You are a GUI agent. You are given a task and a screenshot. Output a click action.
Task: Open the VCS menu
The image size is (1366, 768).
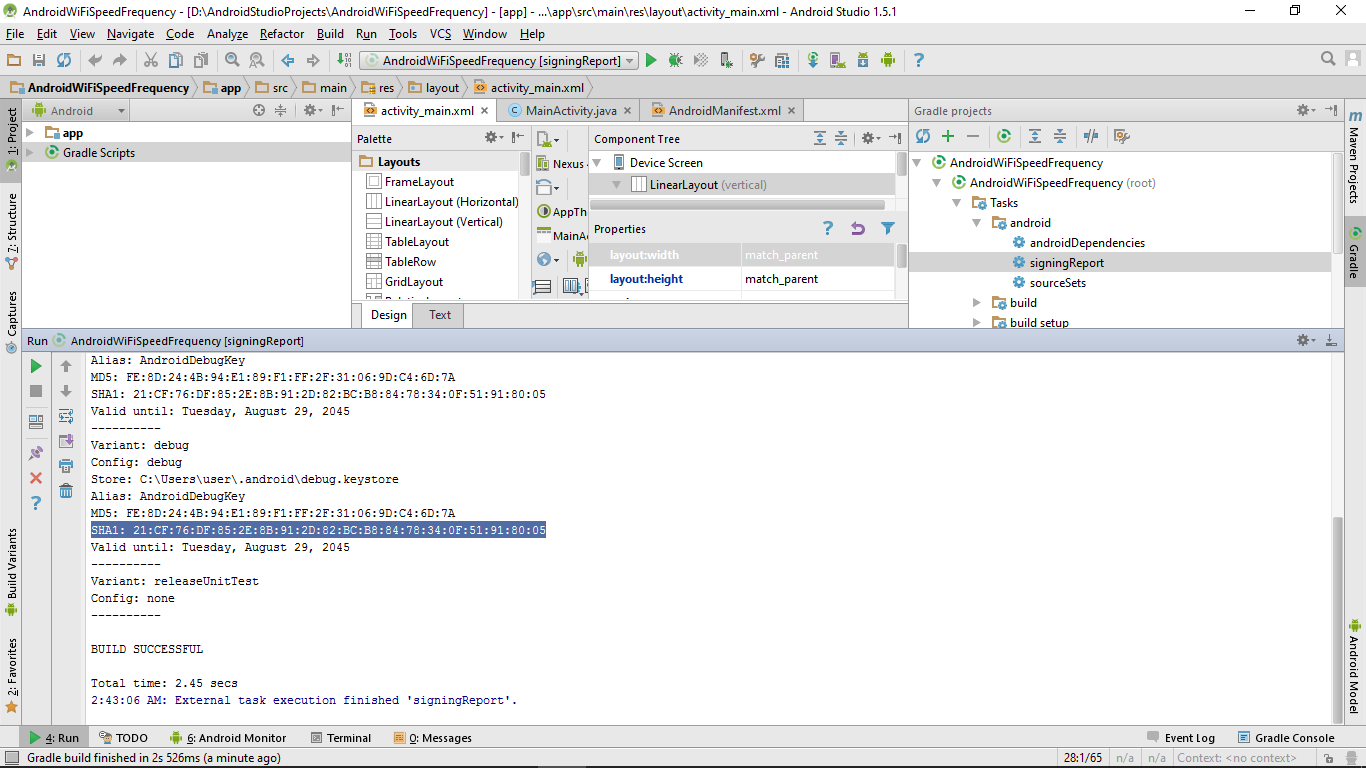pyautogui.click(x=441, y=33)
